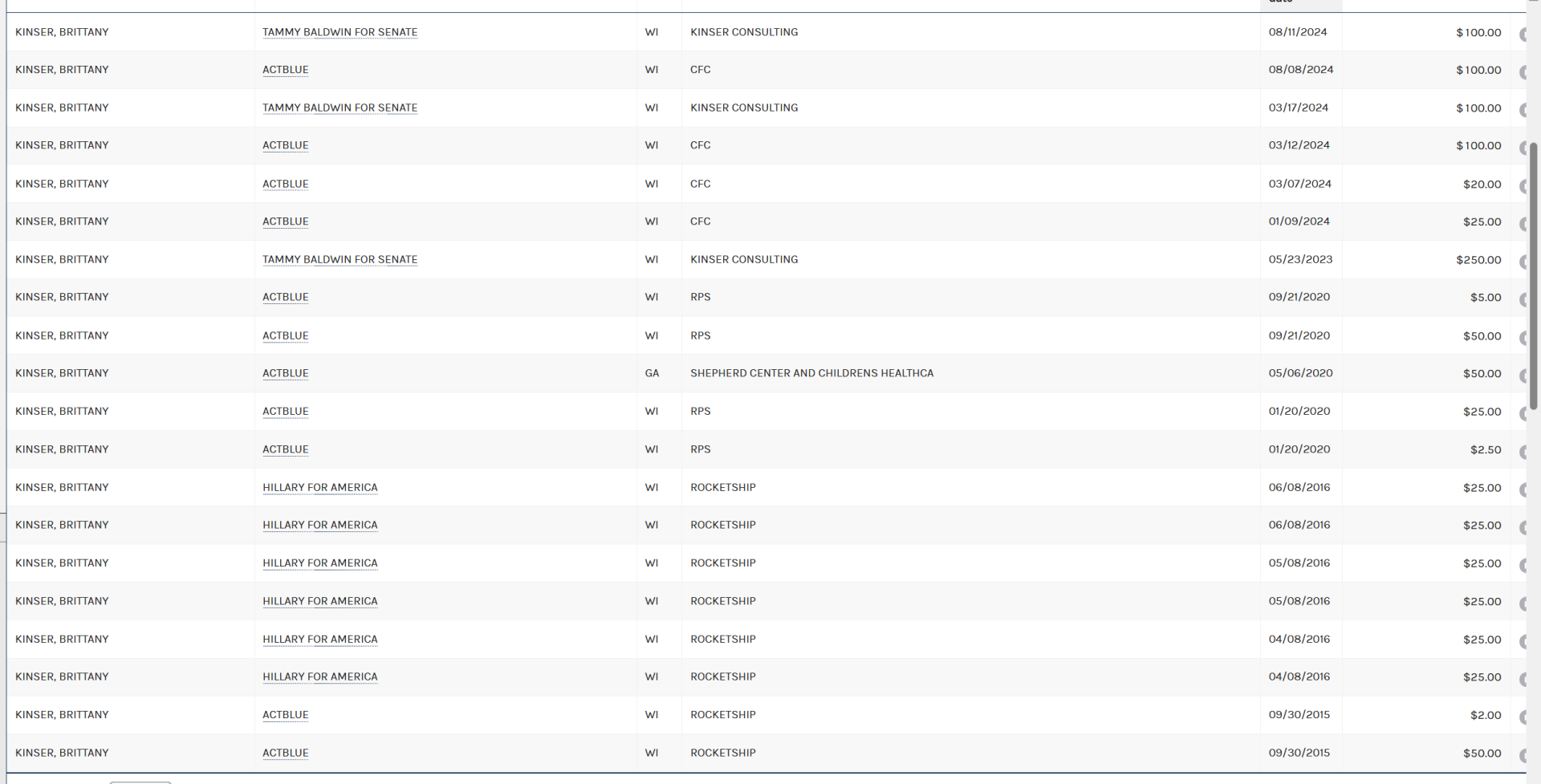Open ActBlue link in the 03/12/2024 row

pyautogui.click(x=285, y=145)
